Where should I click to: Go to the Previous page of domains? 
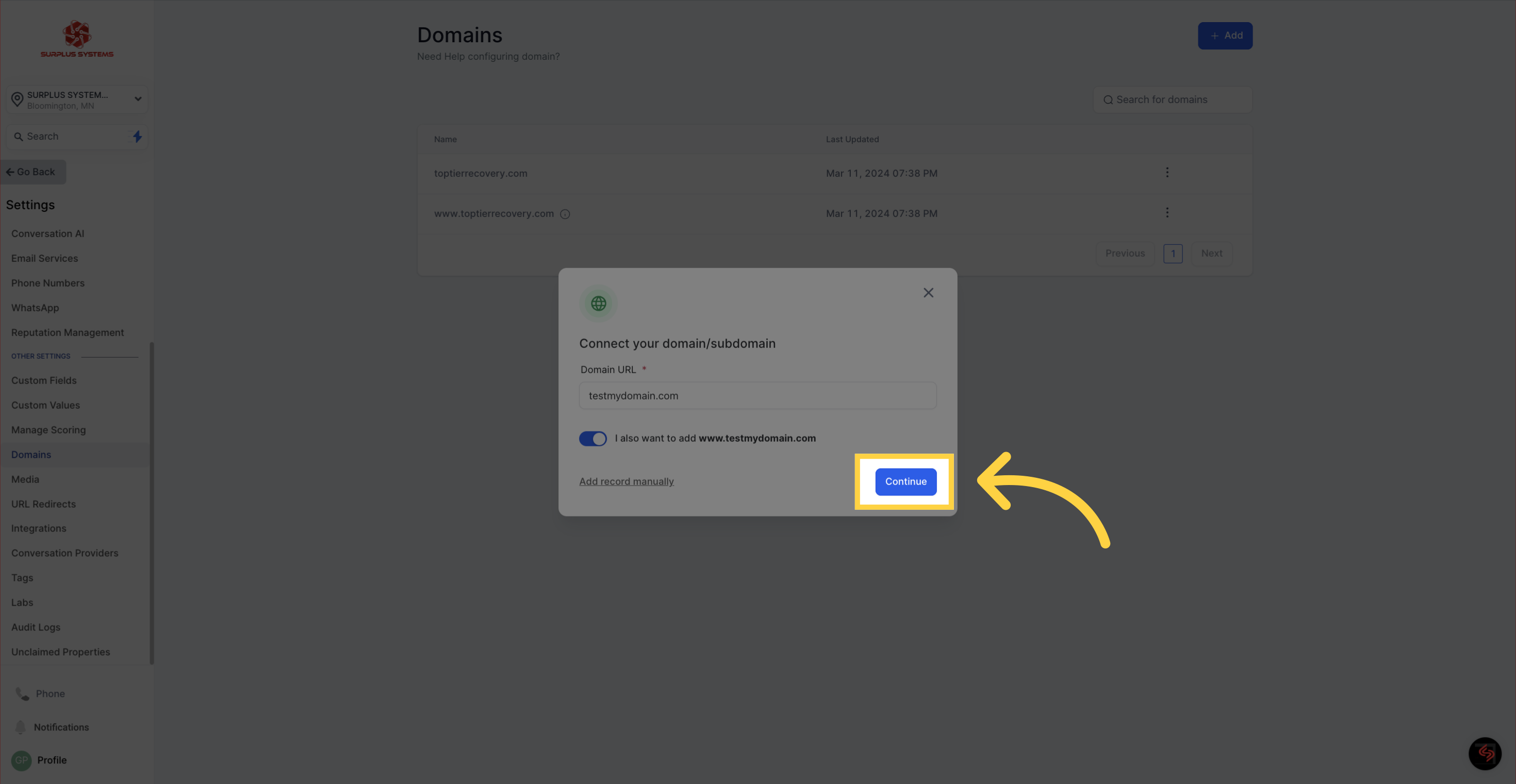coord(1125,254)
